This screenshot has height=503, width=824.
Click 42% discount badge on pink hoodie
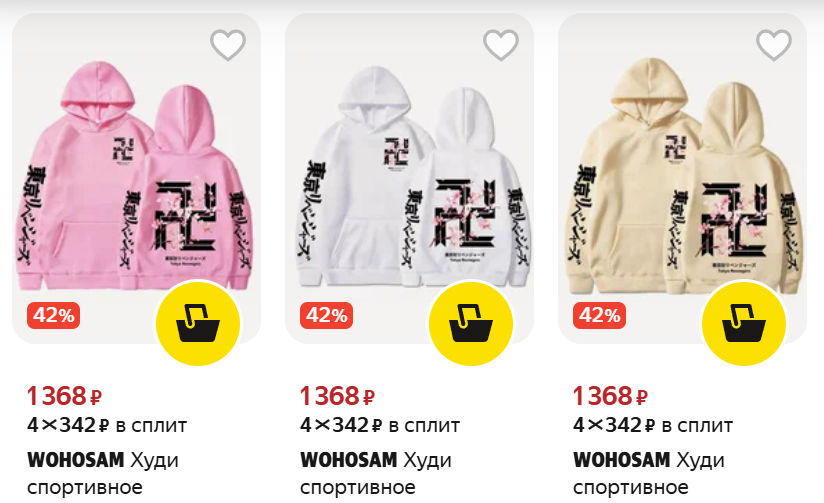tap(54, 315)
